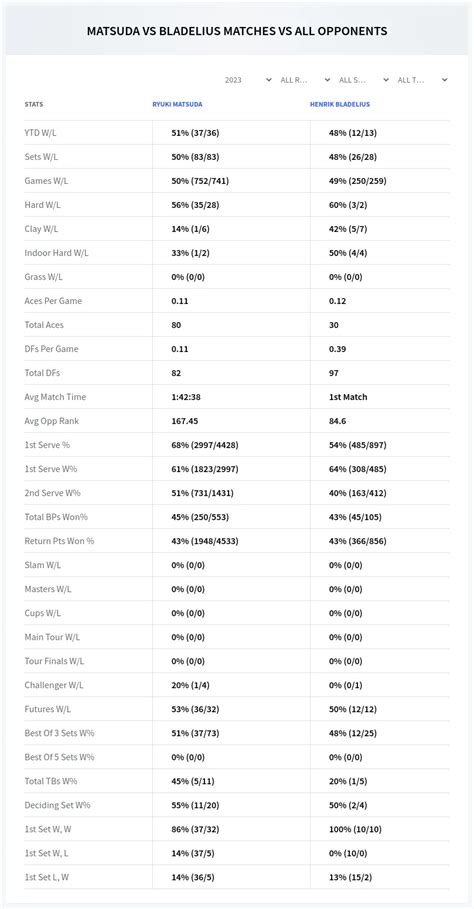The image size is (474, 909).
Task: Click the chevron beside ALL R...
Action: click(327, 80)
